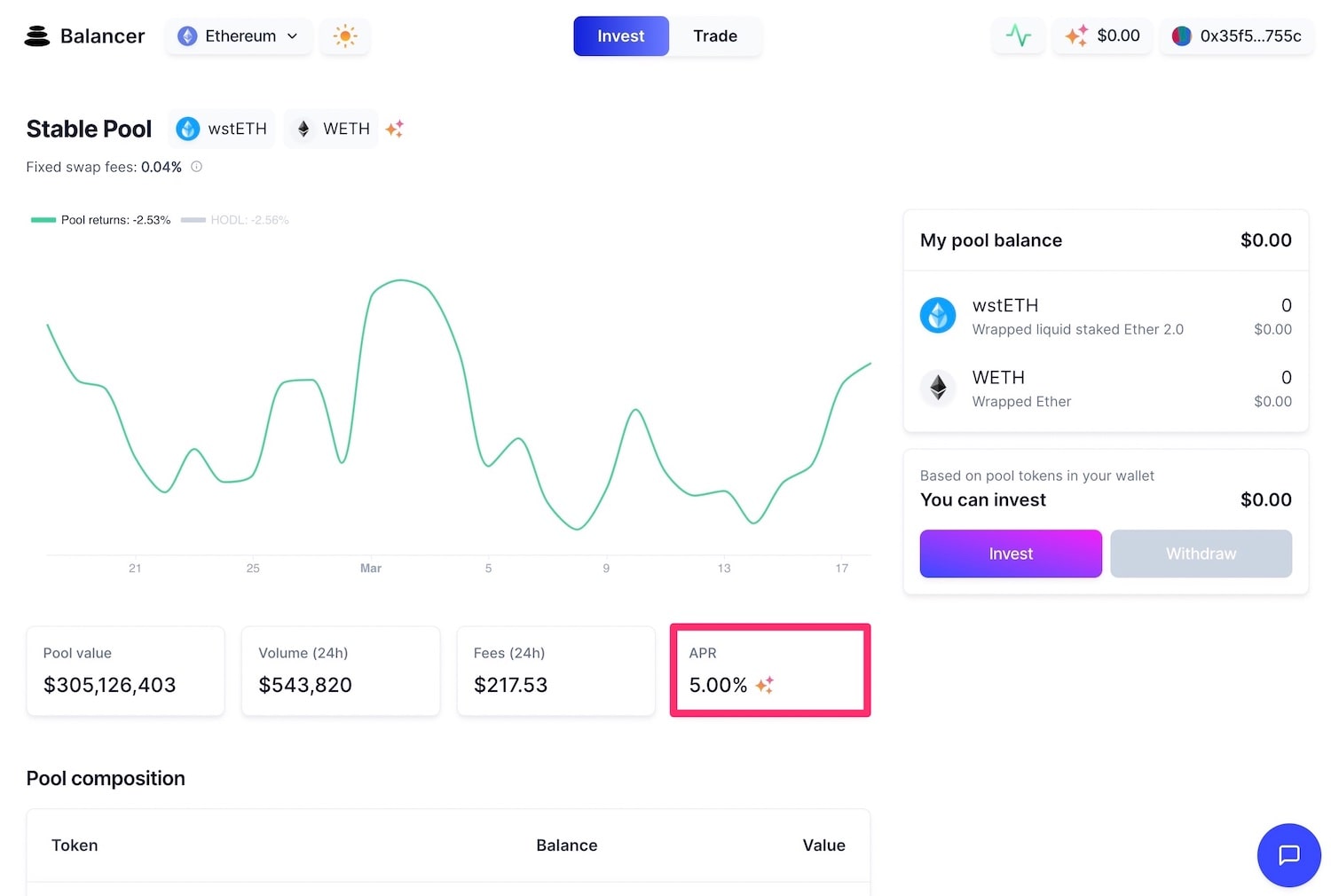Click the Balancer logo icon
The height and width of the screenshot is (896, 1331).
tap(37, 36)
